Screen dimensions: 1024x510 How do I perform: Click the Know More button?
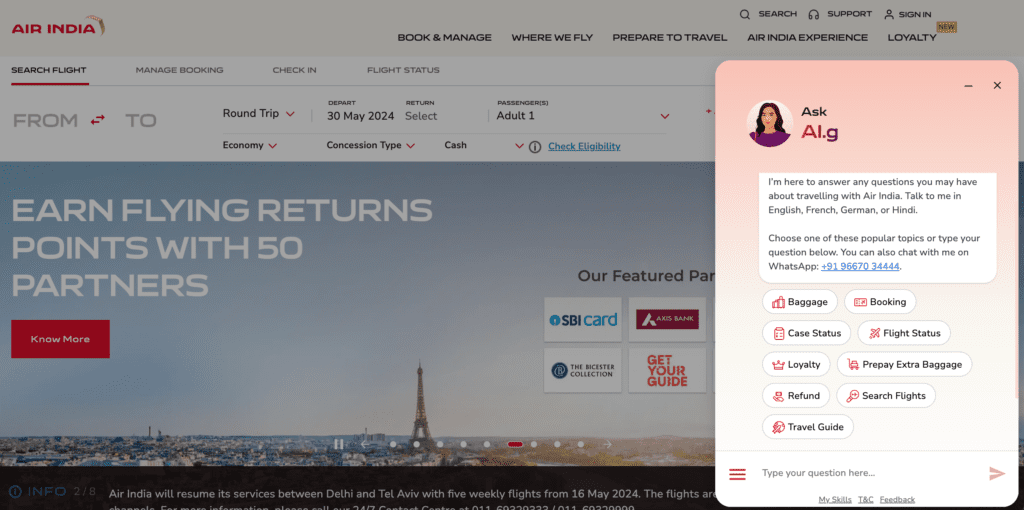[x=60, y=339]
